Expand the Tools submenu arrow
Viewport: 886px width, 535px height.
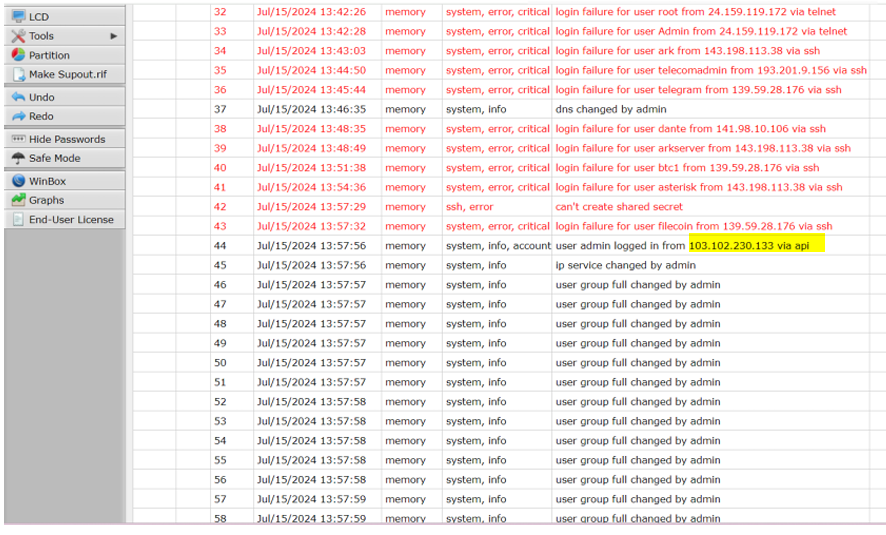point(114,36)
